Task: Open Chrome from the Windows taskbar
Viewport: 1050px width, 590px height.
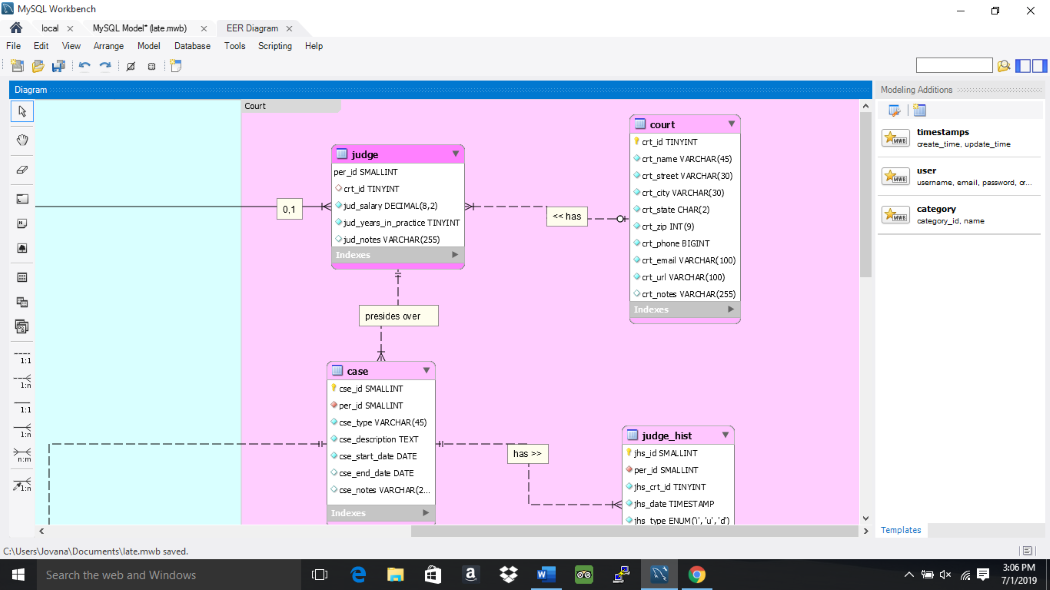Action: tap(697, 575)
